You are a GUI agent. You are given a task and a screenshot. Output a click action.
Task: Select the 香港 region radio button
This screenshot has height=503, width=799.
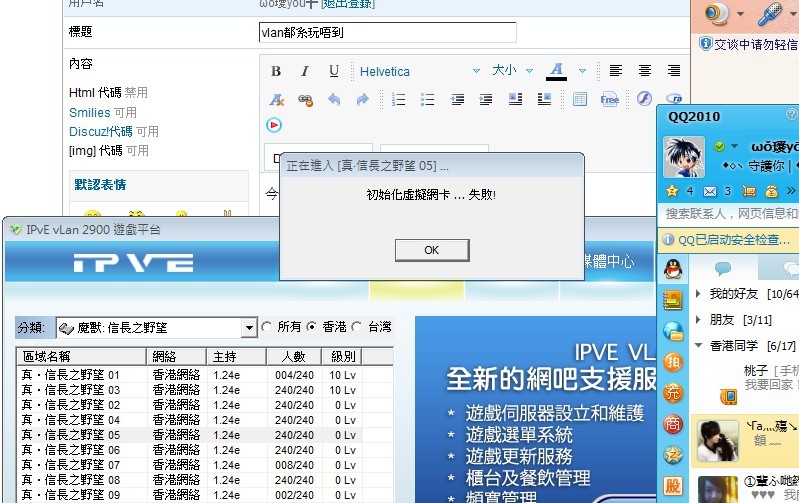click(311, 327)
